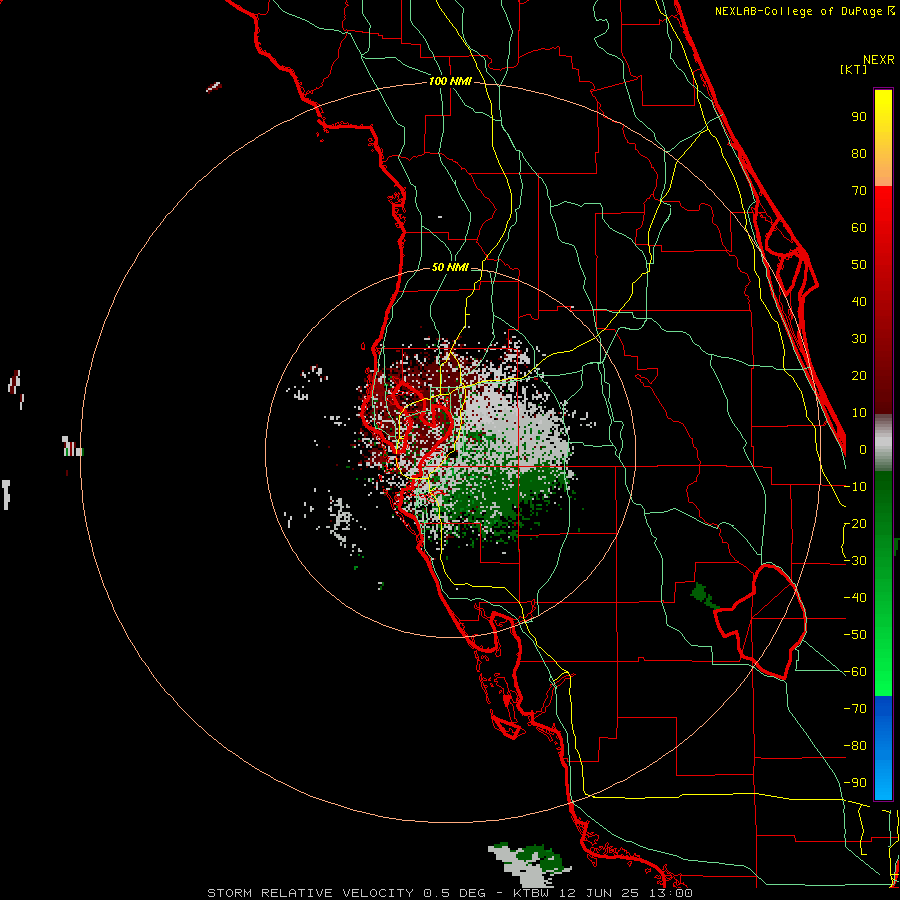The height and width of the screenshot is (900, 900).
Task: Pick the dark green segment near -20
Action: click(x=883, y=517)
